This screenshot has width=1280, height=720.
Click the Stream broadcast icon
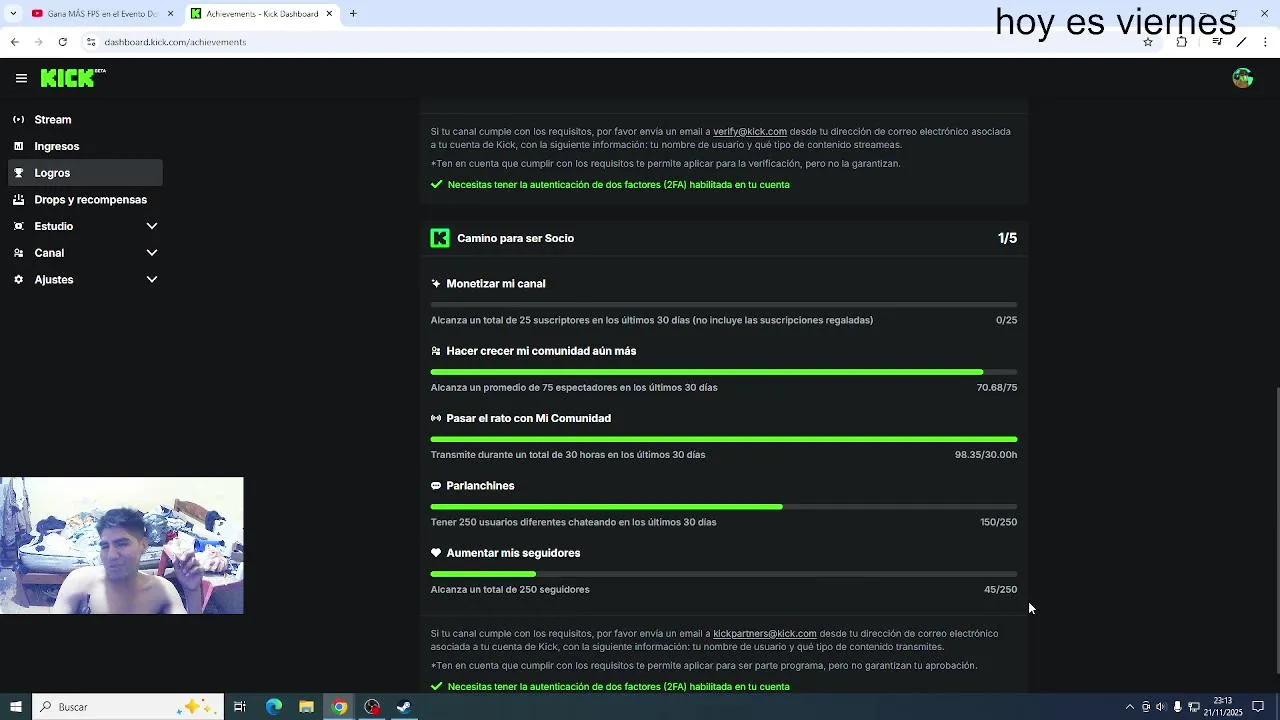coord(18,119)
